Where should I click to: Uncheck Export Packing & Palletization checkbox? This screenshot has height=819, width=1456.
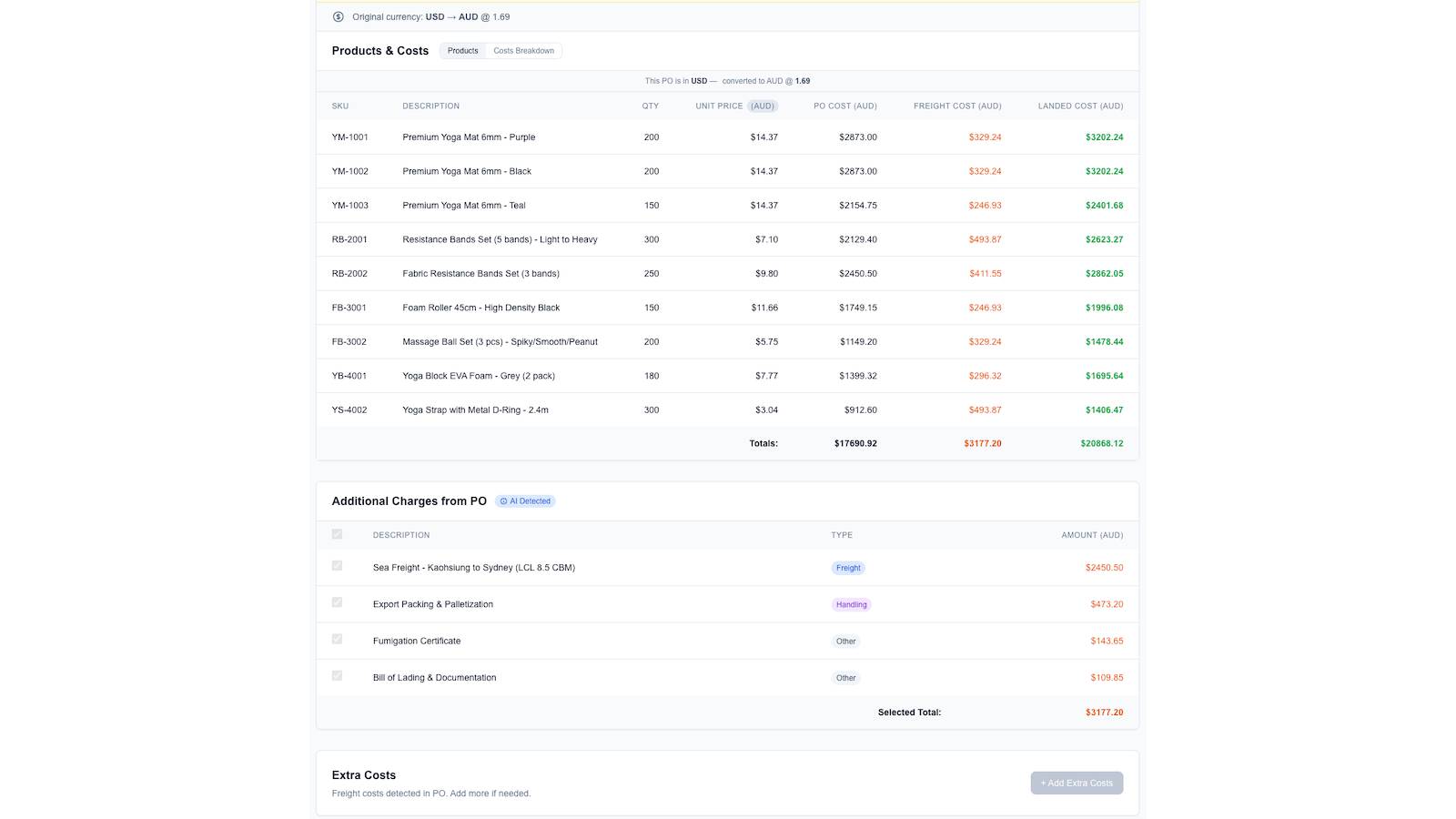coord(337,602)
